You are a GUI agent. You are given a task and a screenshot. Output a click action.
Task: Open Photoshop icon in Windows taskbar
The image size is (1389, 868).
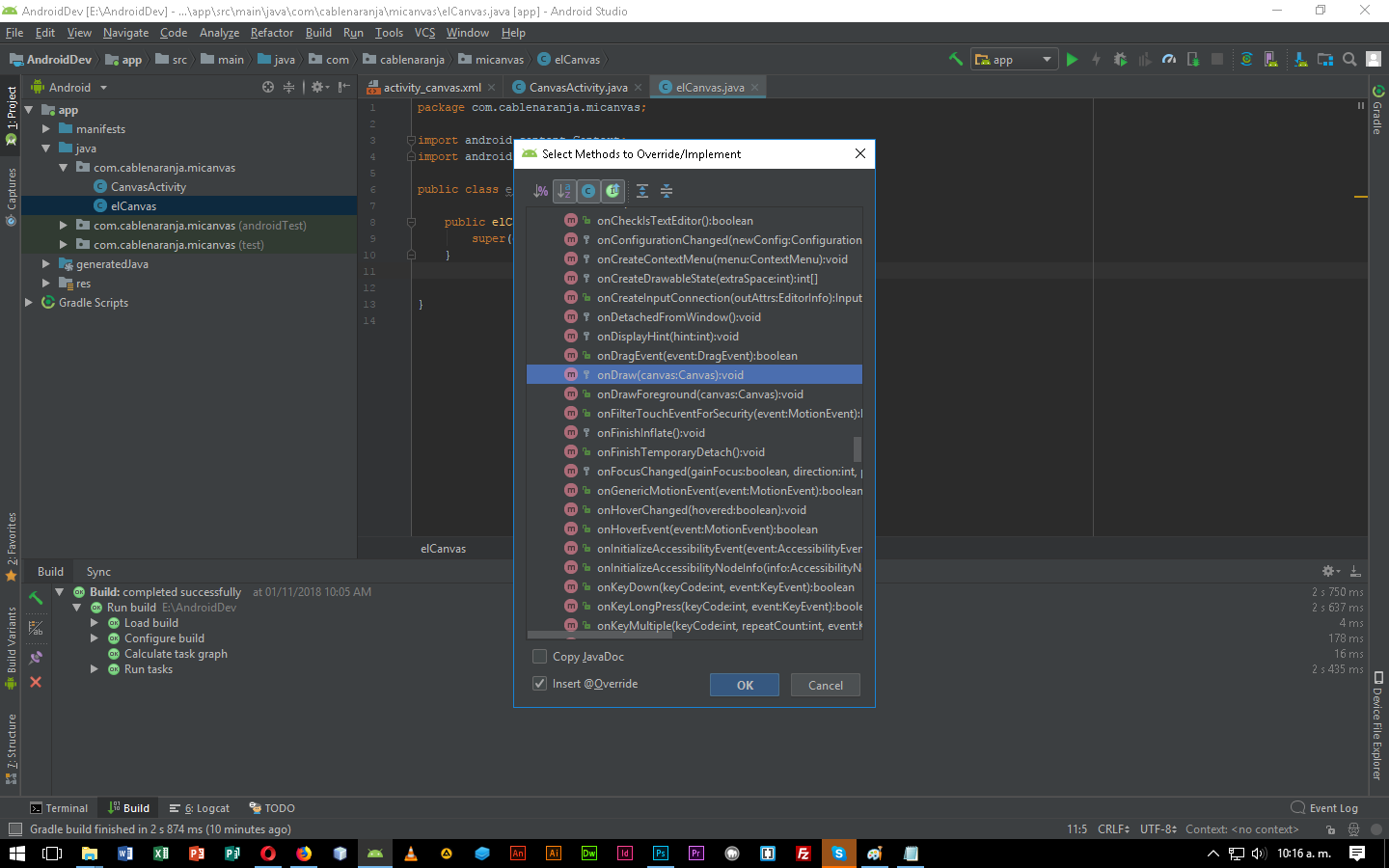661,854
